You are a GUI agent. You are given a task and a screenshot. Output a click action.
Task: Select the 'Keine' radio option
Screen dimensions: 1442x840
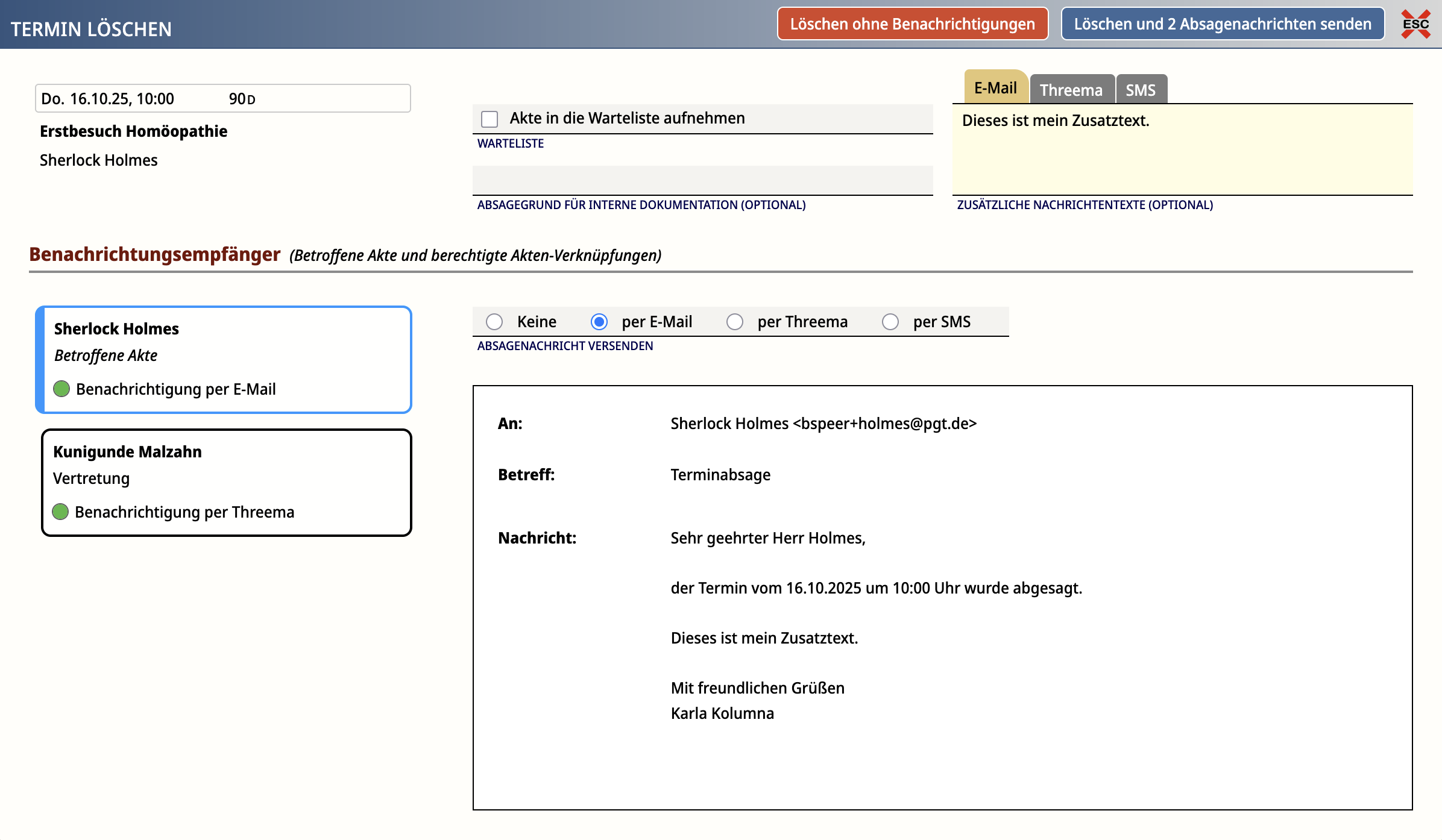point(494,322)
